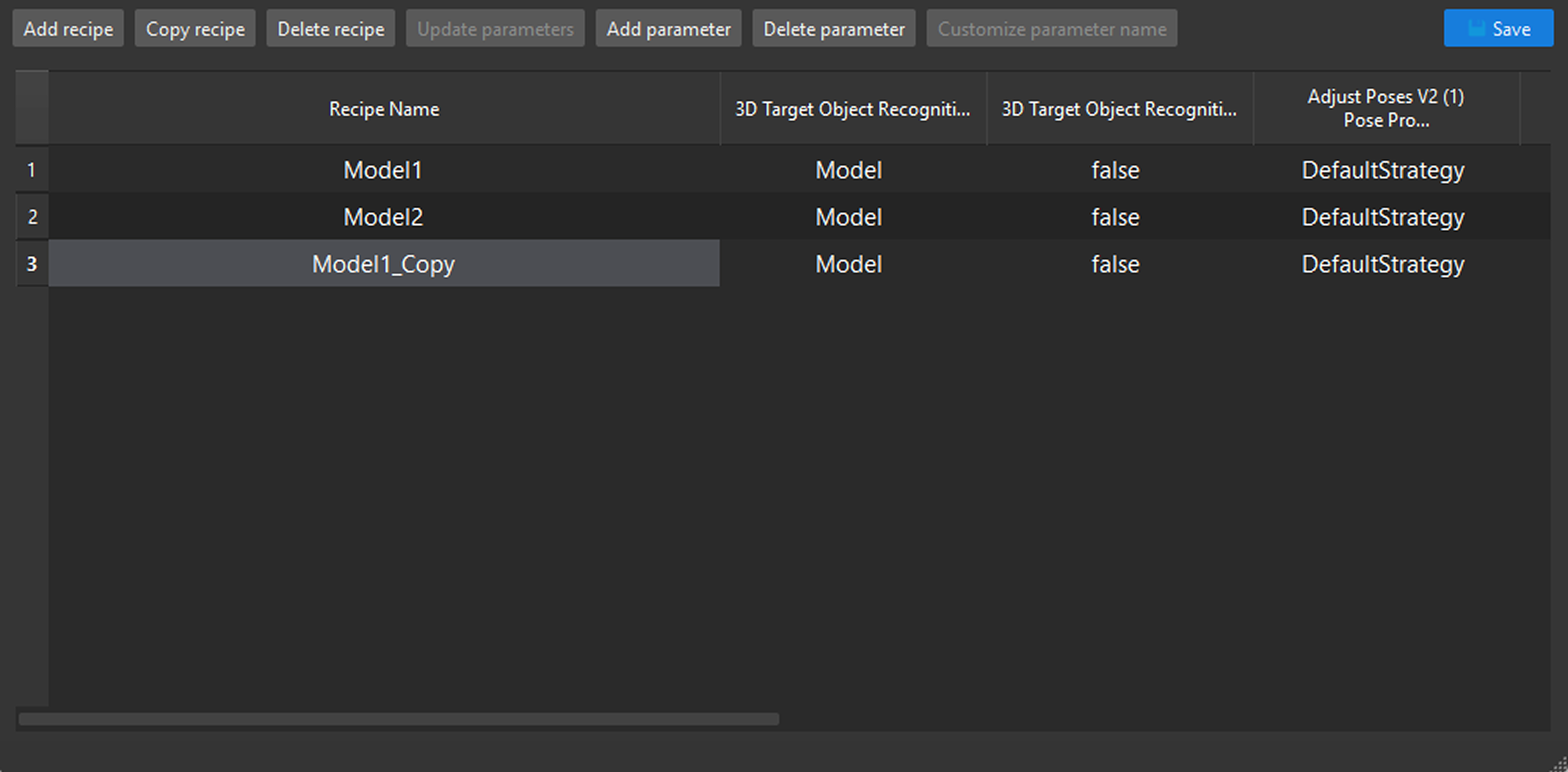Image resolution: width=1568 pixels, height=772 pixels.
Task: Select the Model1_Copy recipe name cell
Action: [x=383, y=264]
